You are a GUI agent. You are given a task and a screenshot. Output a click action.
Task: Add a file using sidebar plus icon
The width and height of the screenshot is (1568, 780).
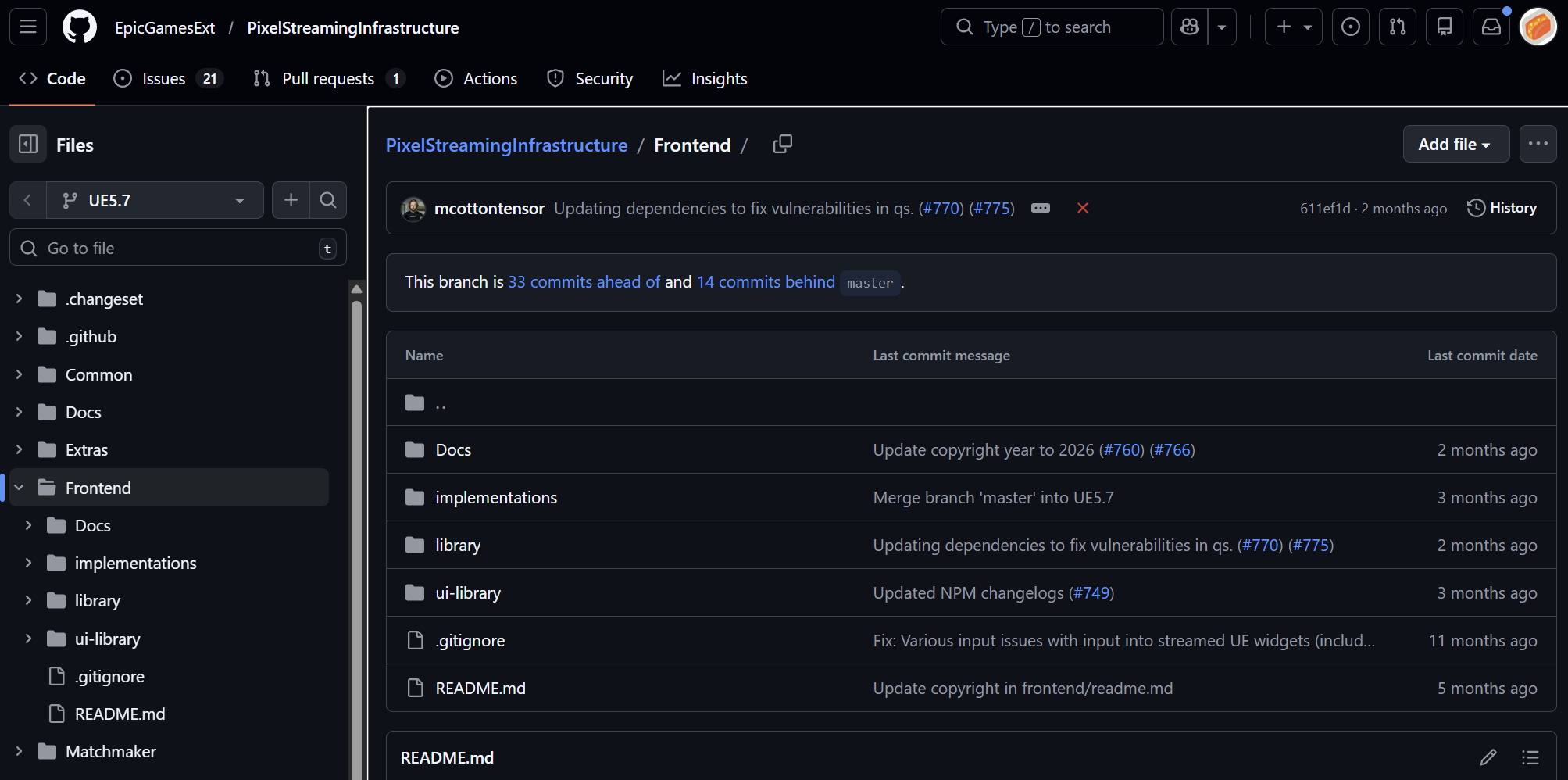pos(291,200)
